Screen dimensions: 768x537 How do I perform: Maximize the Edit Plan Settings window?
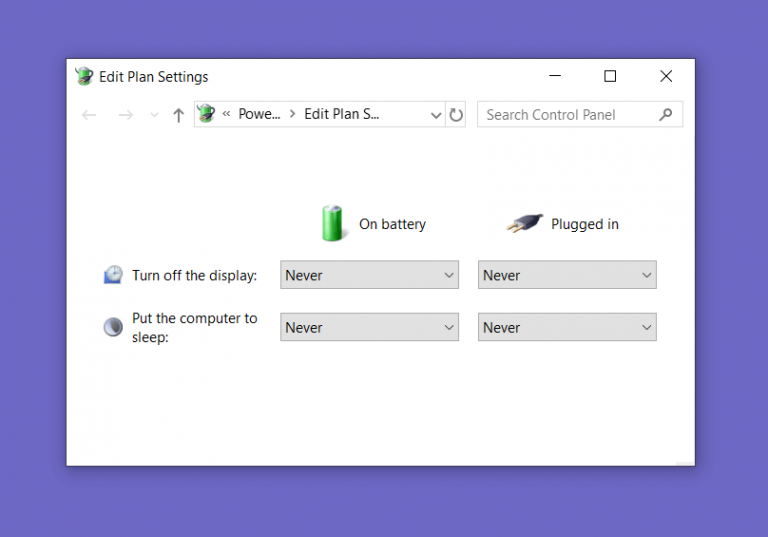pyautogui.click(x=610, y=76)
